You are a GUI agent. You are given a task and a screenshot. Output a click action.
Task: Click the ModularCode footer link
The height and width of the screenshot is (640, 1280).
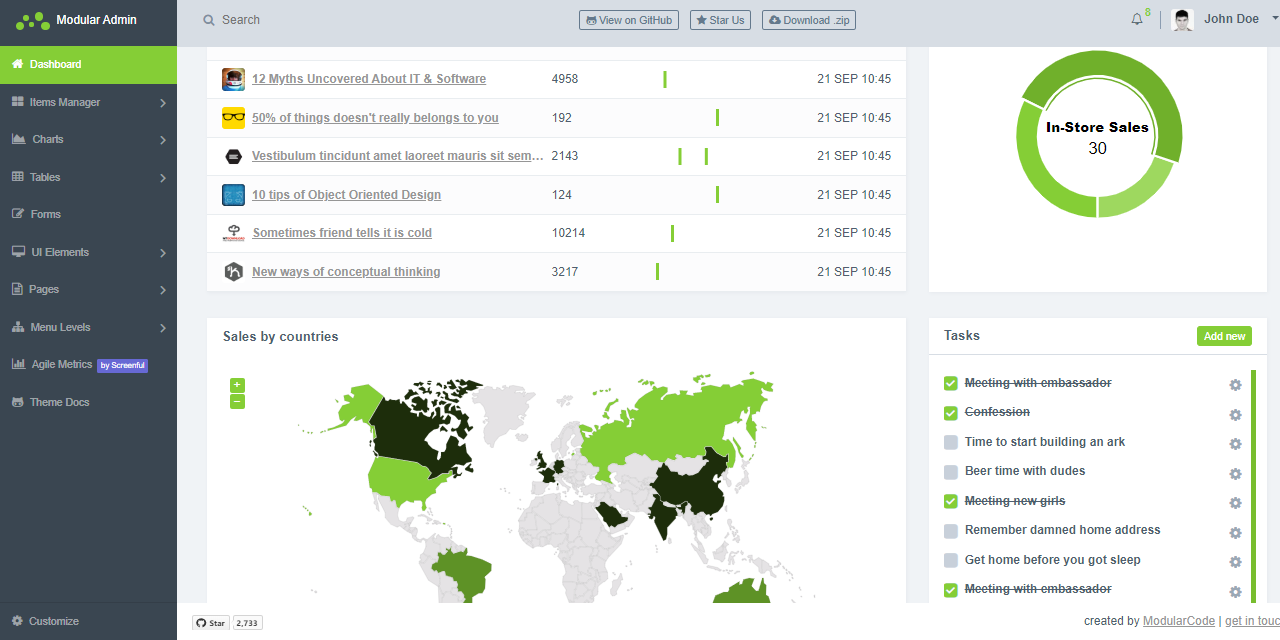pos(1179,621)
